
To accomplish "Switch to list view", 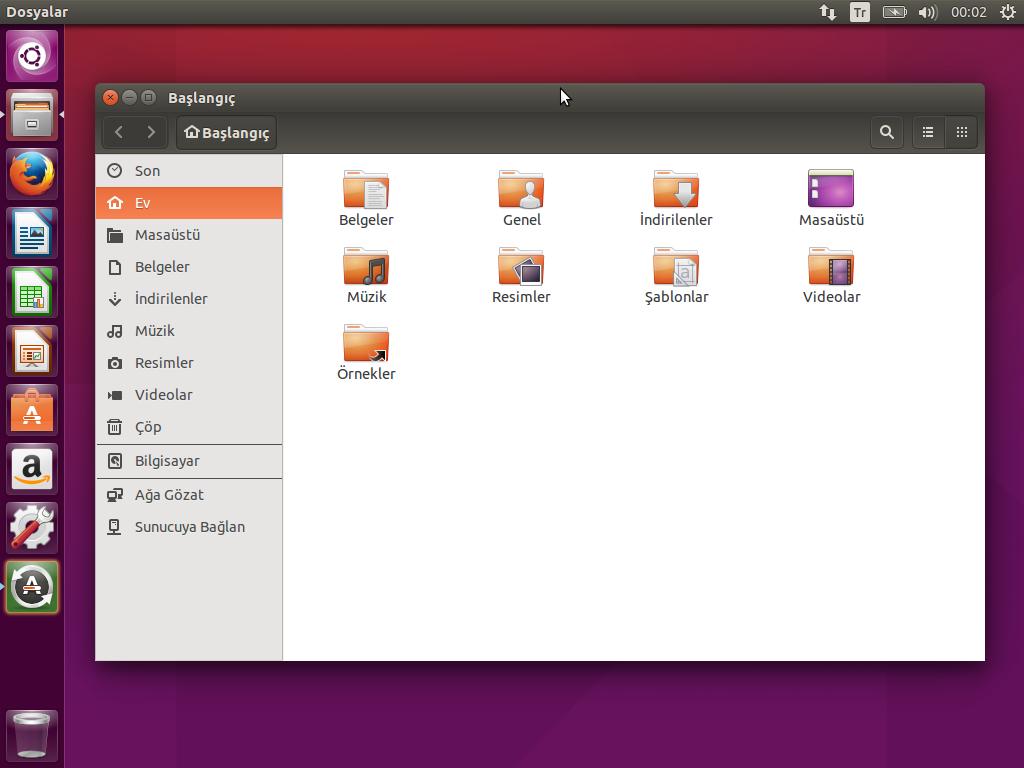I will pyautogui.click(x=927, y=131).
